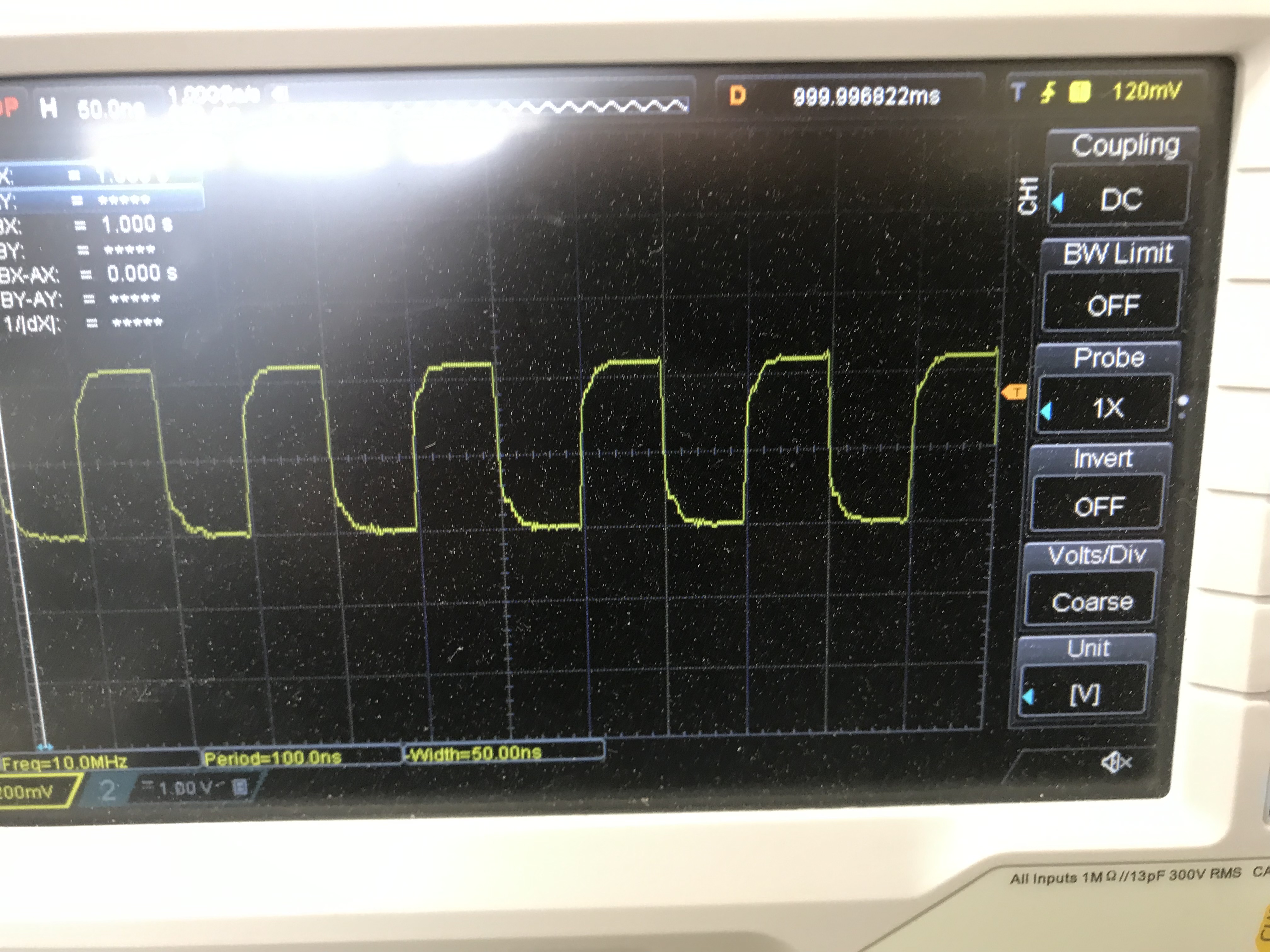The width and height of the screenshot is (1270, 952).
Task: Click the BW Limit menu label
Action: pyautogui.click(x=1117, y=253)
